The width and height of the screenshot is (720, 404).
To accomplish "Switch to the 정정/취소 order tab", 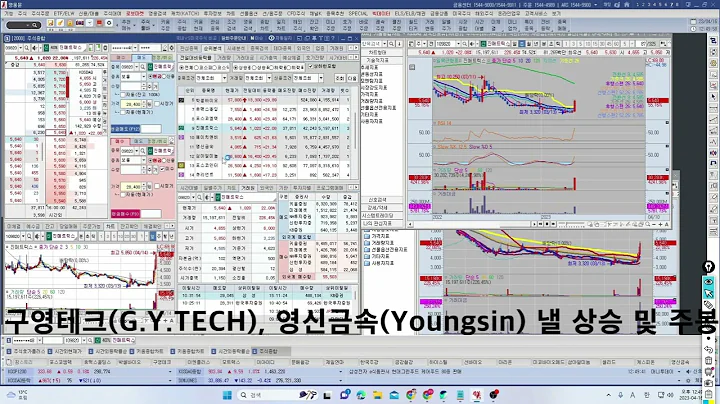I will tap(162, 58).
